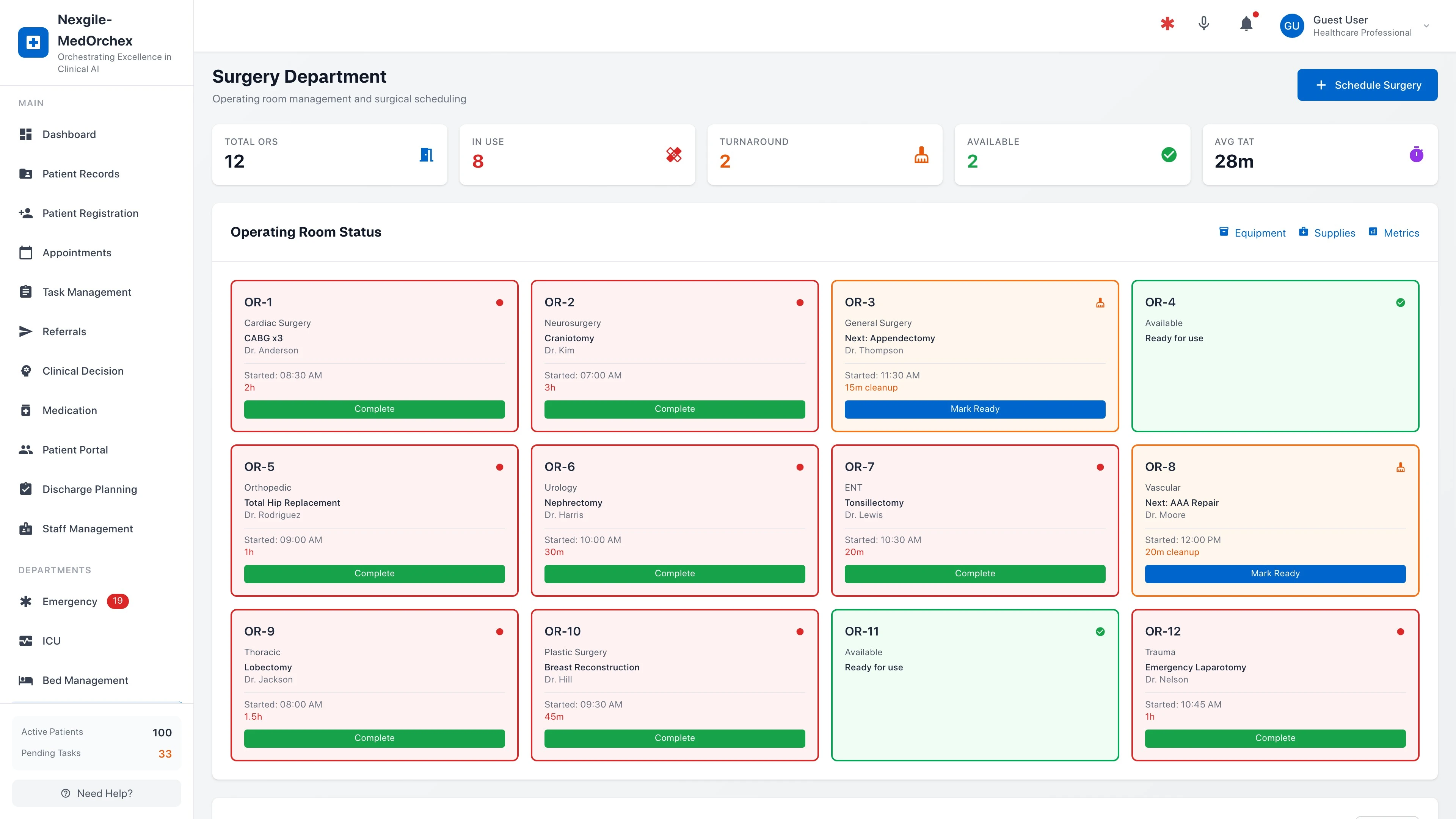
Task: Click the cleanup broom icon on OR-3 card
Action: tap(1100, 303)
